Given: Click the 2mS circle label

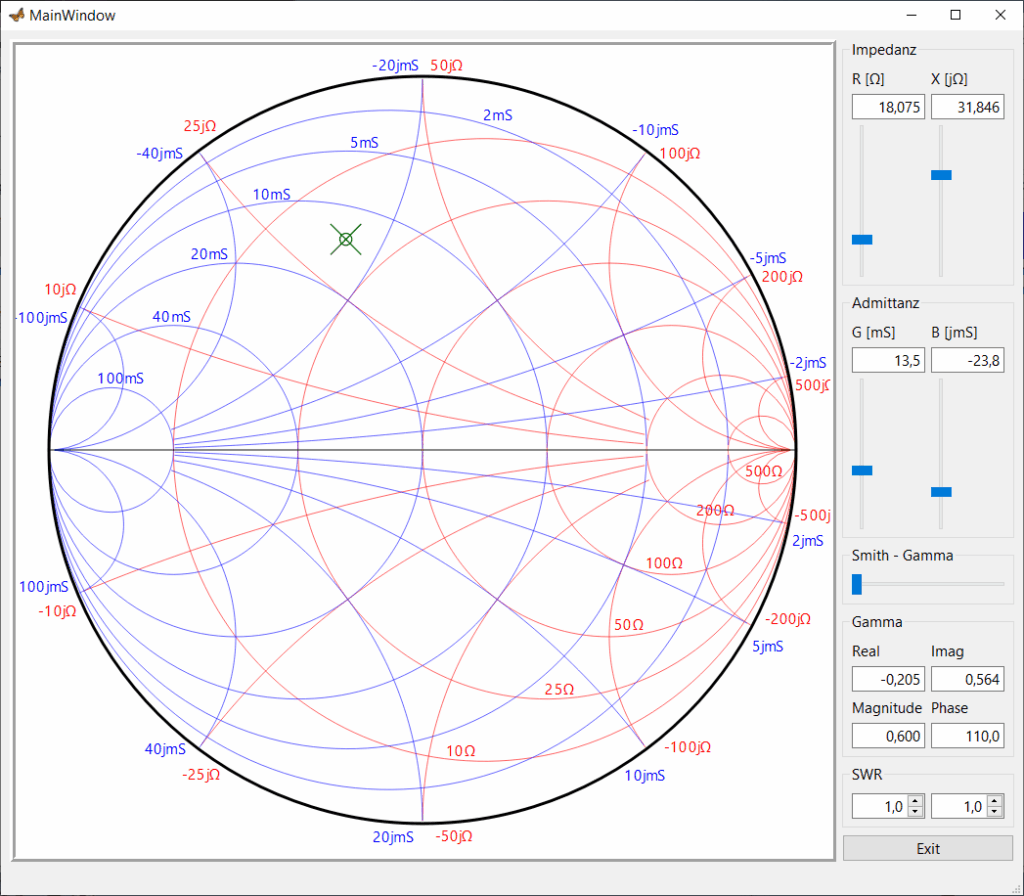Looking at the screenshot, I should tap(498, 116).
